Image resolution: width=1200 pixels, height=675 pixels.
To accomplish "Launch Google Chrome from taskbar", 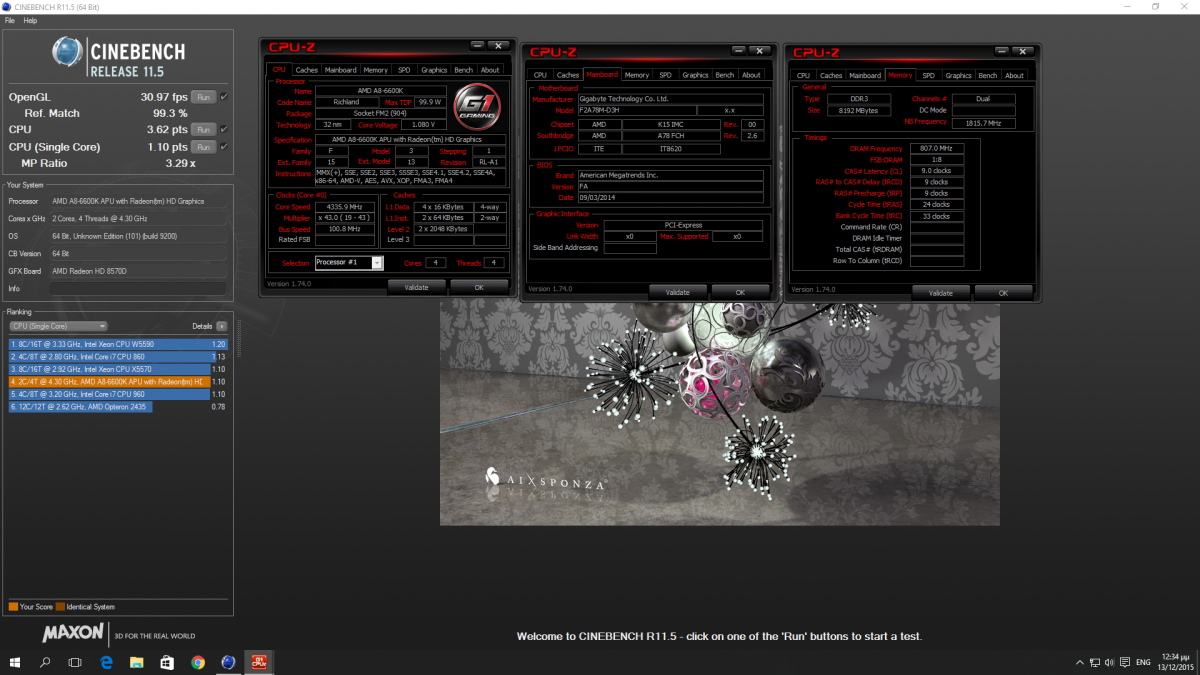I will click(198, 662).
